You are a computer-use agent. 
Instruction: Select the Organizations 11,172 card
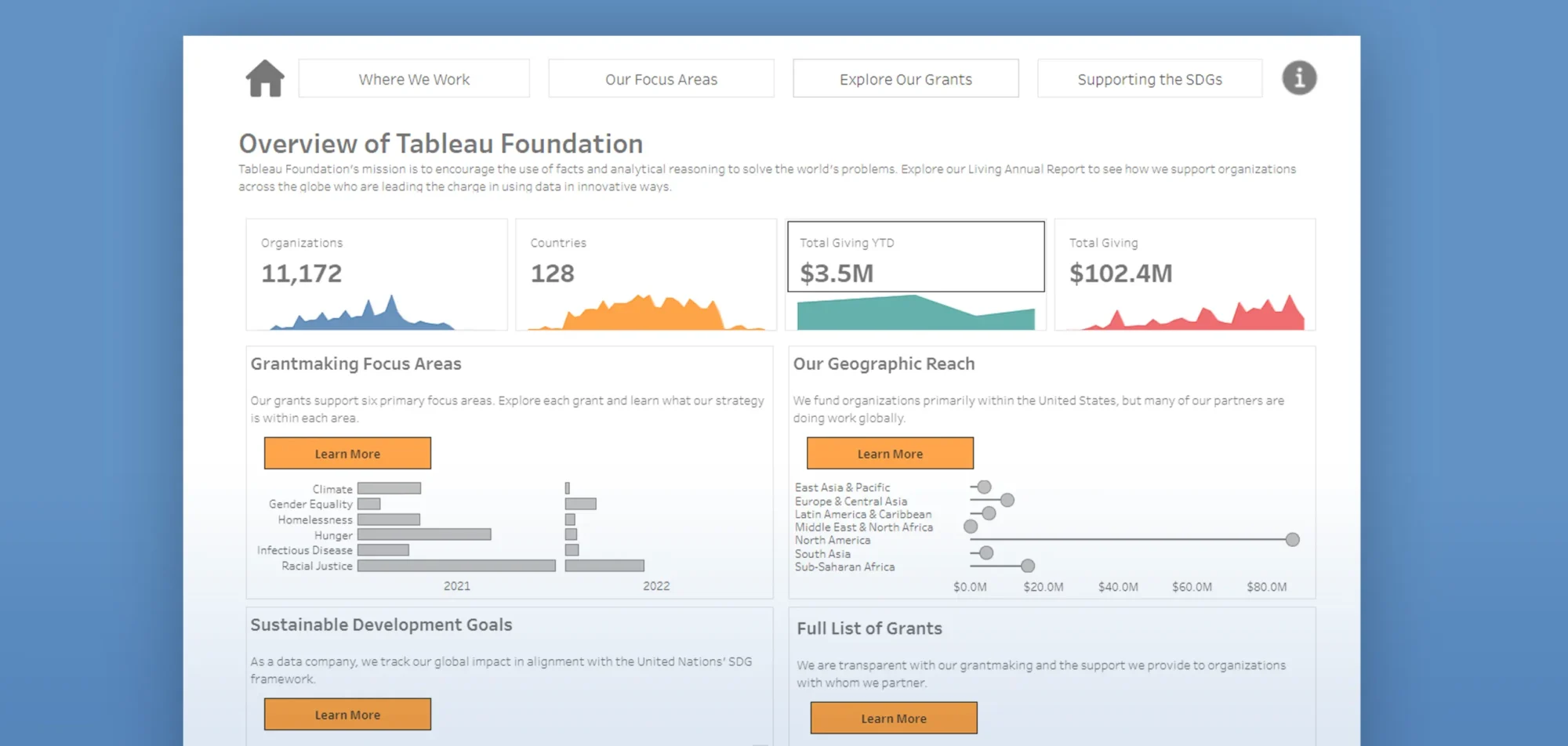376,274
